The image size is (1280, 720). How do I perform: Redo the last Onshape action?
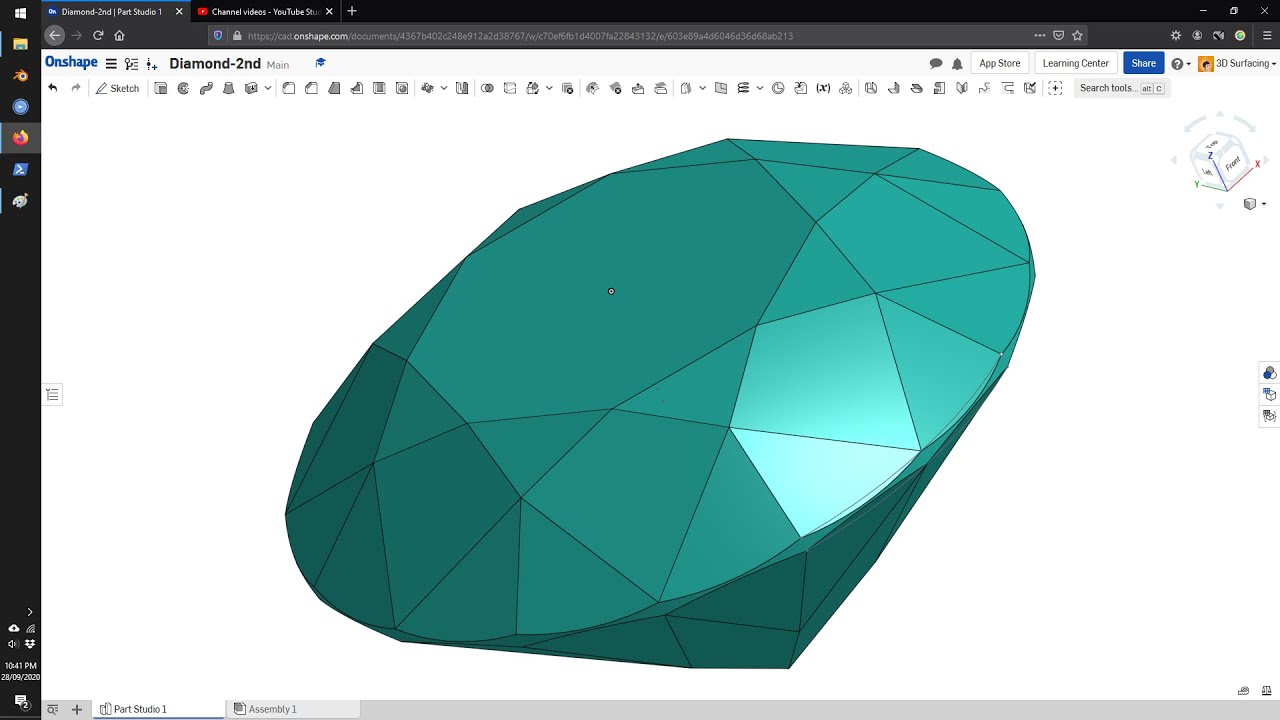click(x=75, y=88)
